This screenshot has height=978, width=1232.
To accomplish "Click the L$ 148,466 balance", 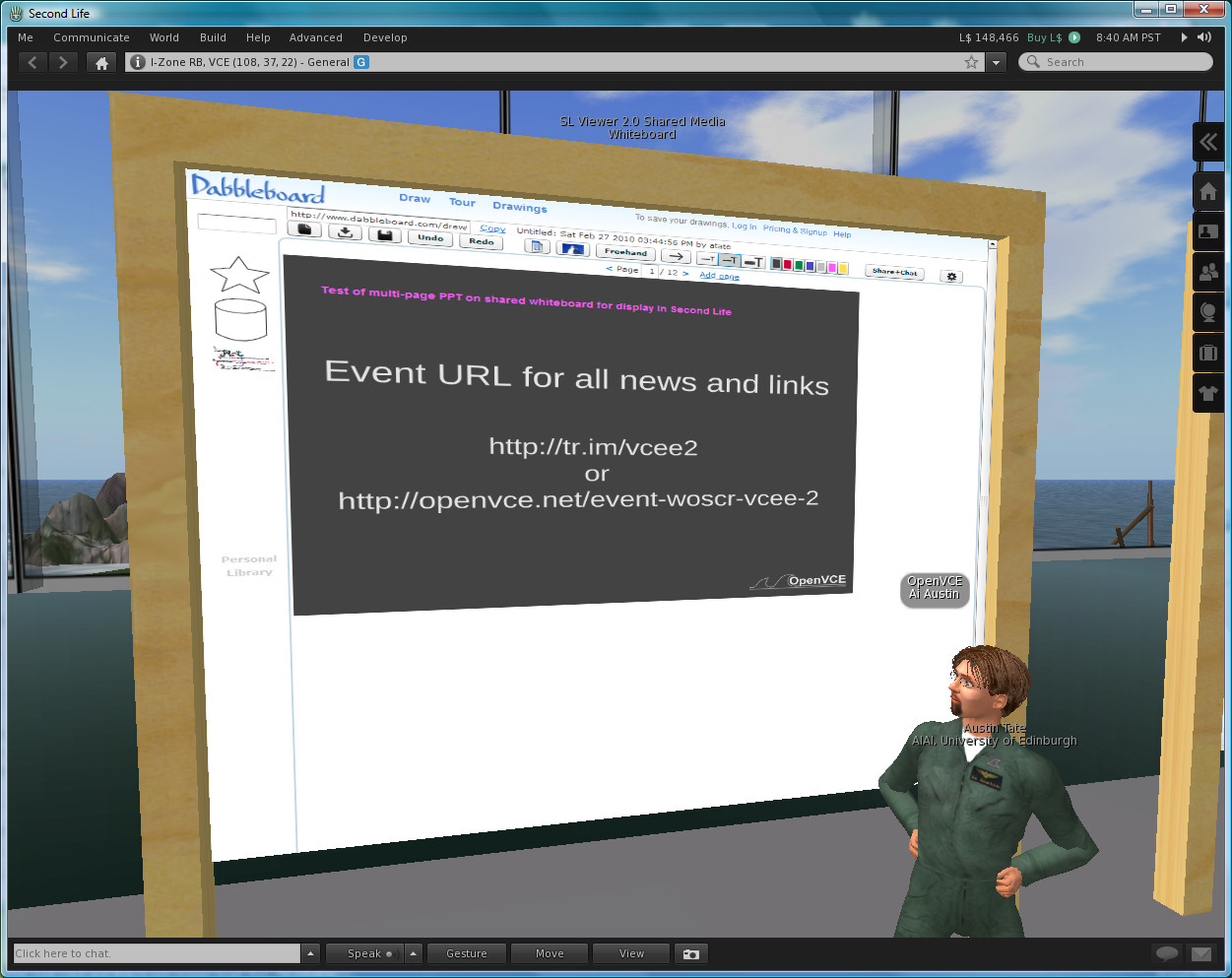I will click(989, 37).
